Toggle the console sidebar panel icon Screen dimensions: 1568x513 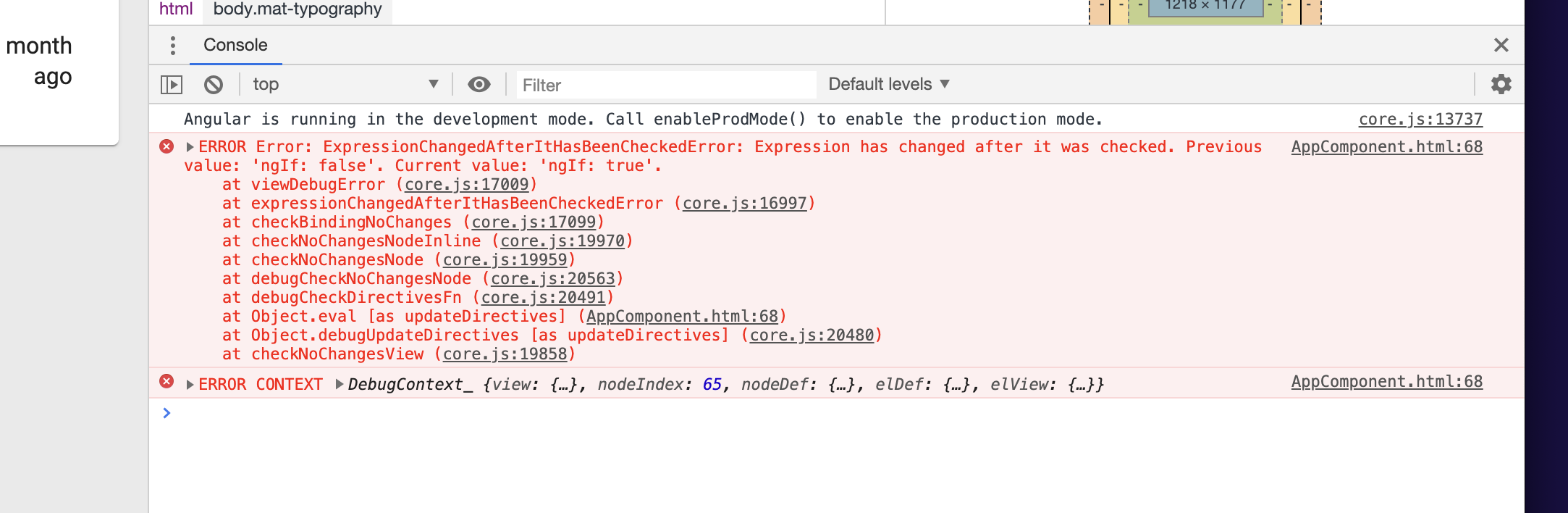pyautogui.click(x=172, y=85)
